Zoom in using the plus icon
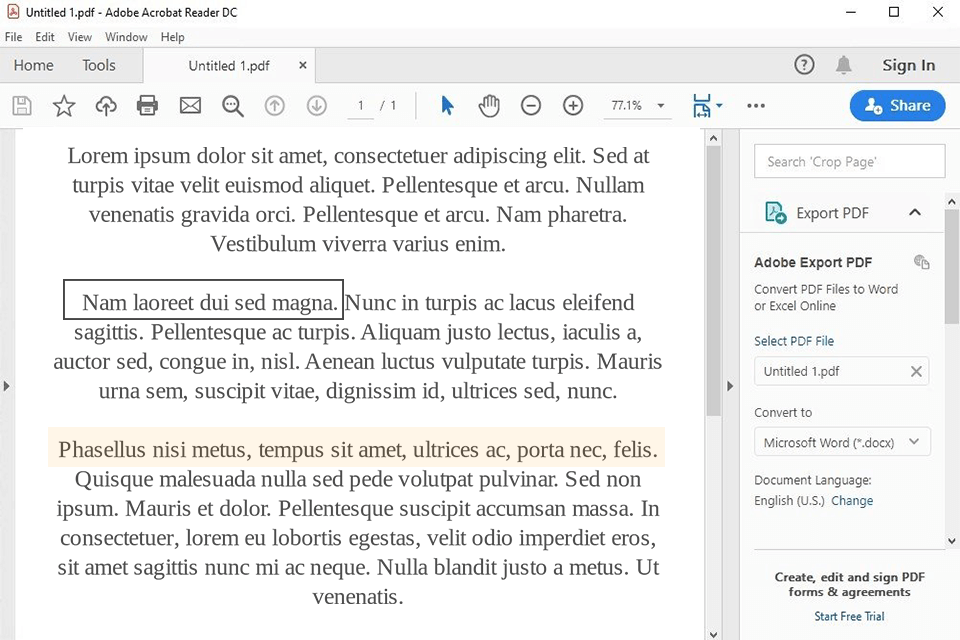Viewport: 960px width, 640px height. 573,105
